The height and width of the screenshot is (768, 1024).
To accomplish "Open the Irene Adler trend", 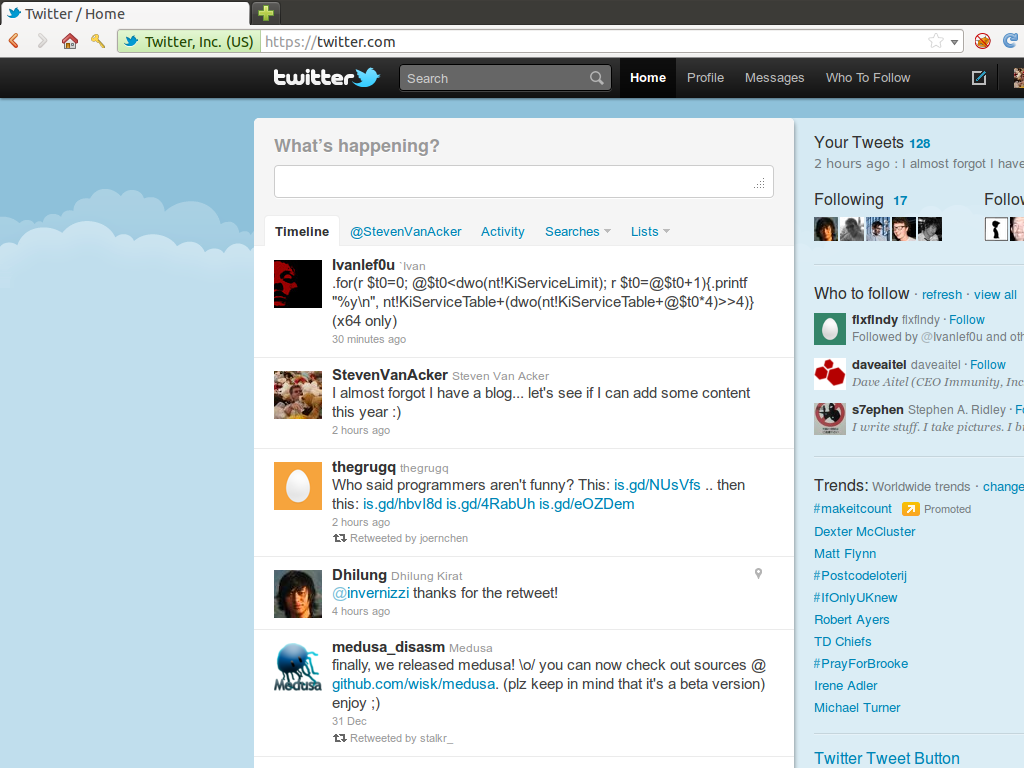I will tap(846, 686).
